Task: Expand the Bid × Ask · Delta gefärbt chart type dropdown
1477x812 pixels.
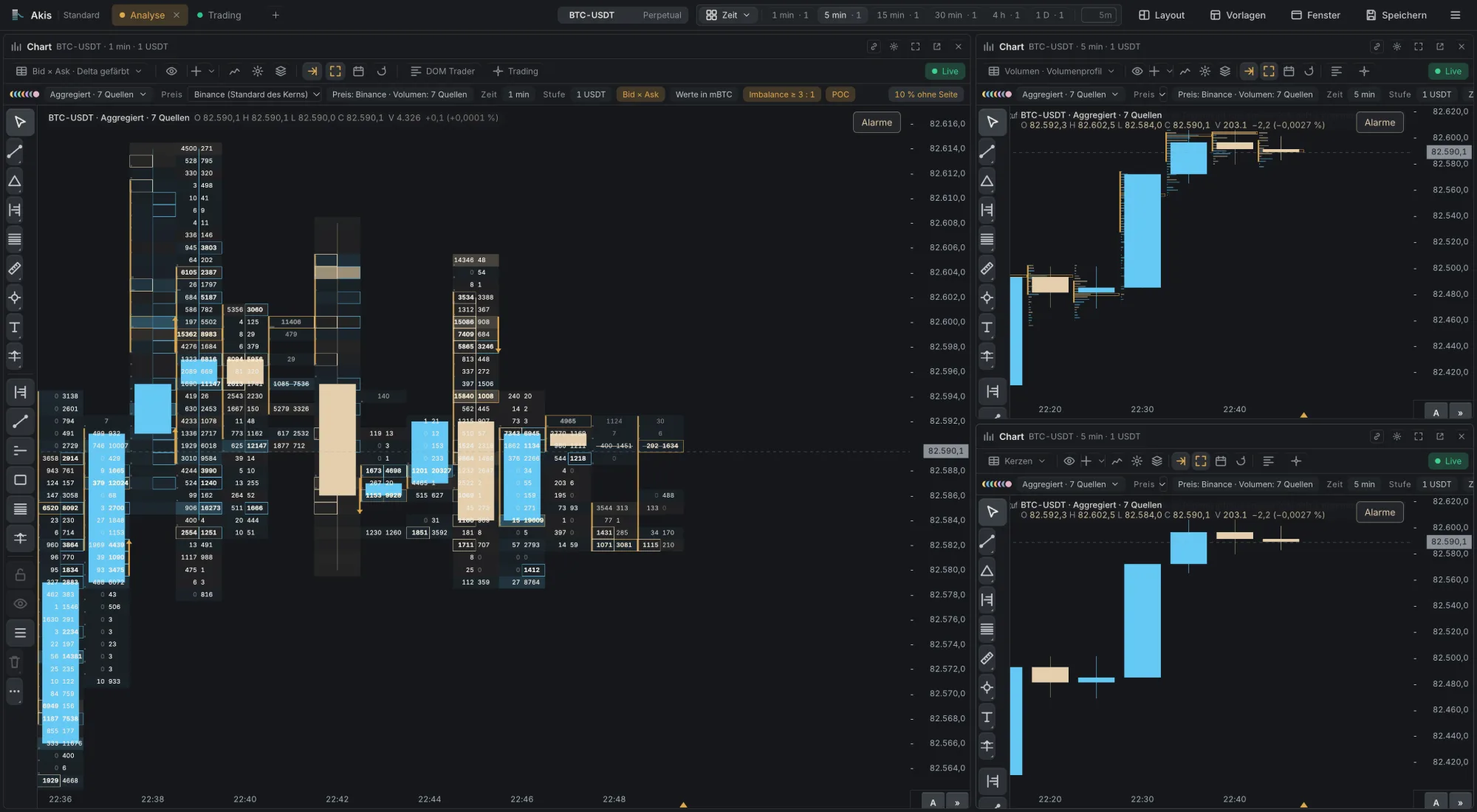Action: tap(78, 72)
